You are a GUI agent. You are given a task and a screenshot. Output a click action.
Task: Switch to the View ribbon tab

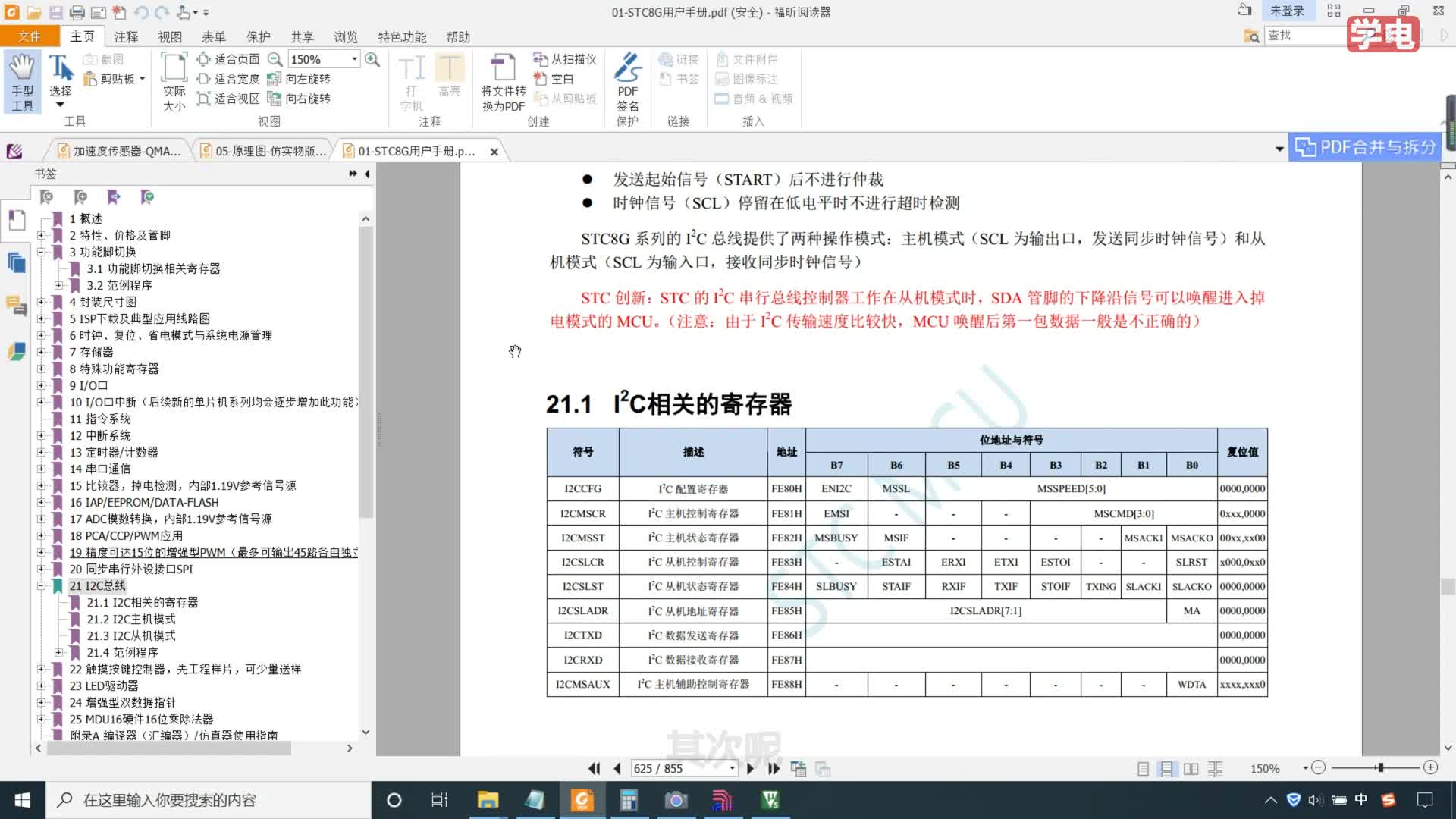click(170, 36)
